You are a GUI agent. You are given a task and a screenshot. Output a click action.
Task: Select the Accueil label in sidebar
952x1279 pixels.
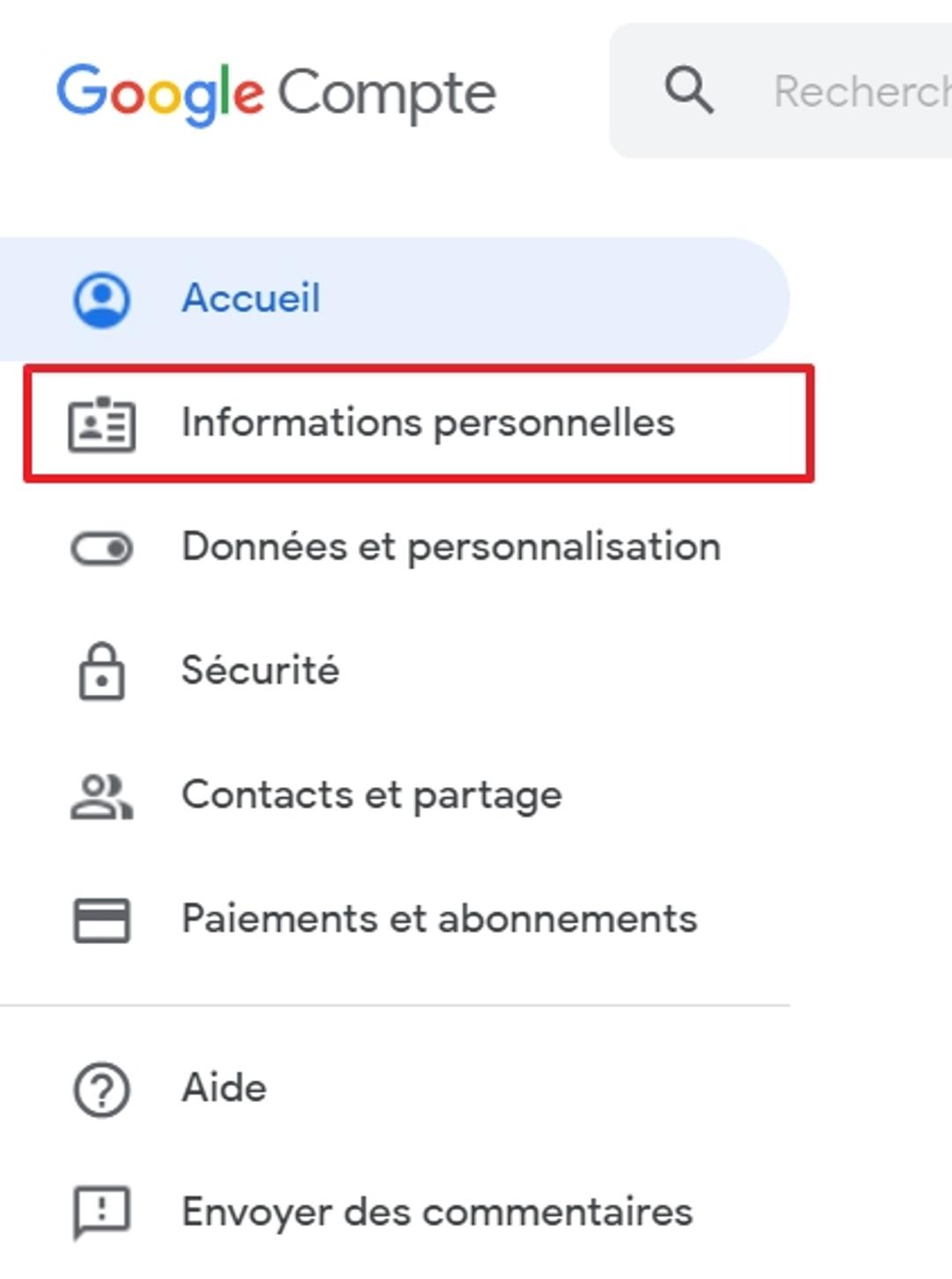coord(251,298)
